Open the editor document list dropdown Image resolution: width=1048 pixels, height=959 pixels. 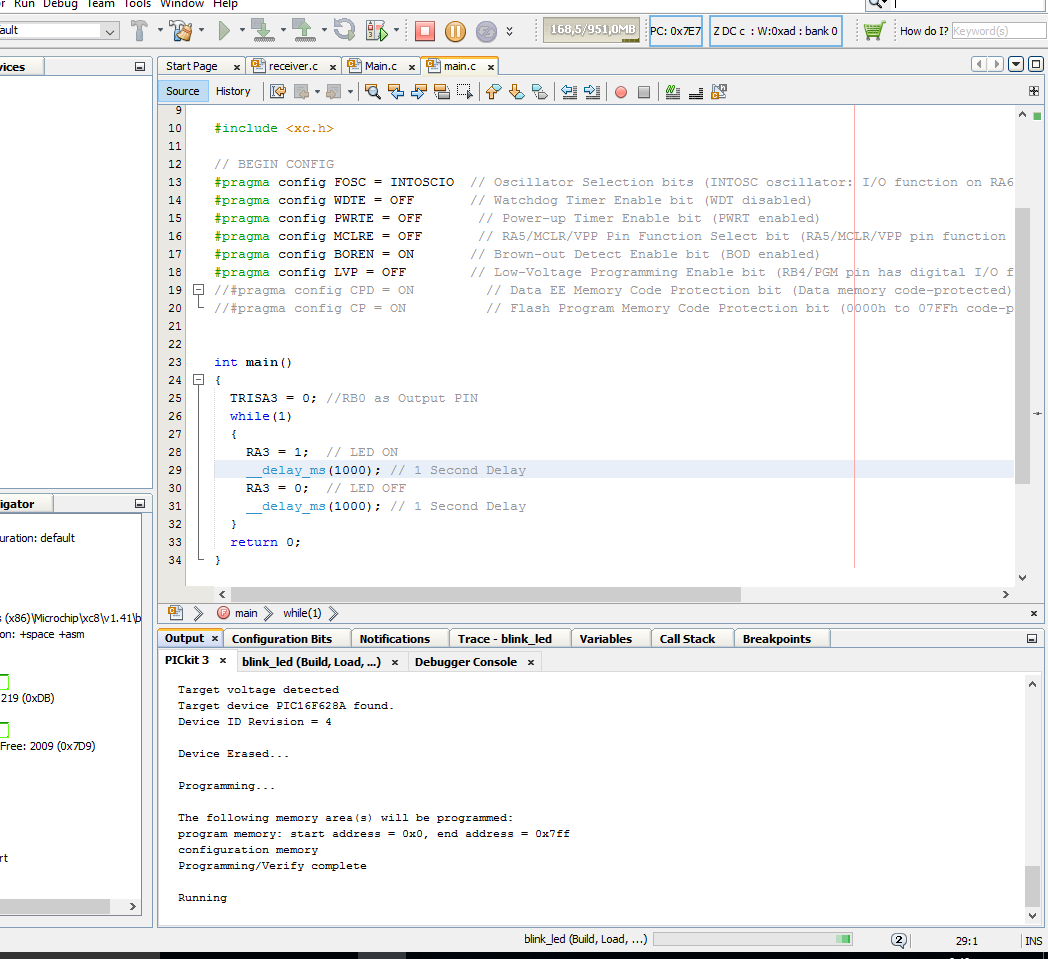[x=1016, y=64]
